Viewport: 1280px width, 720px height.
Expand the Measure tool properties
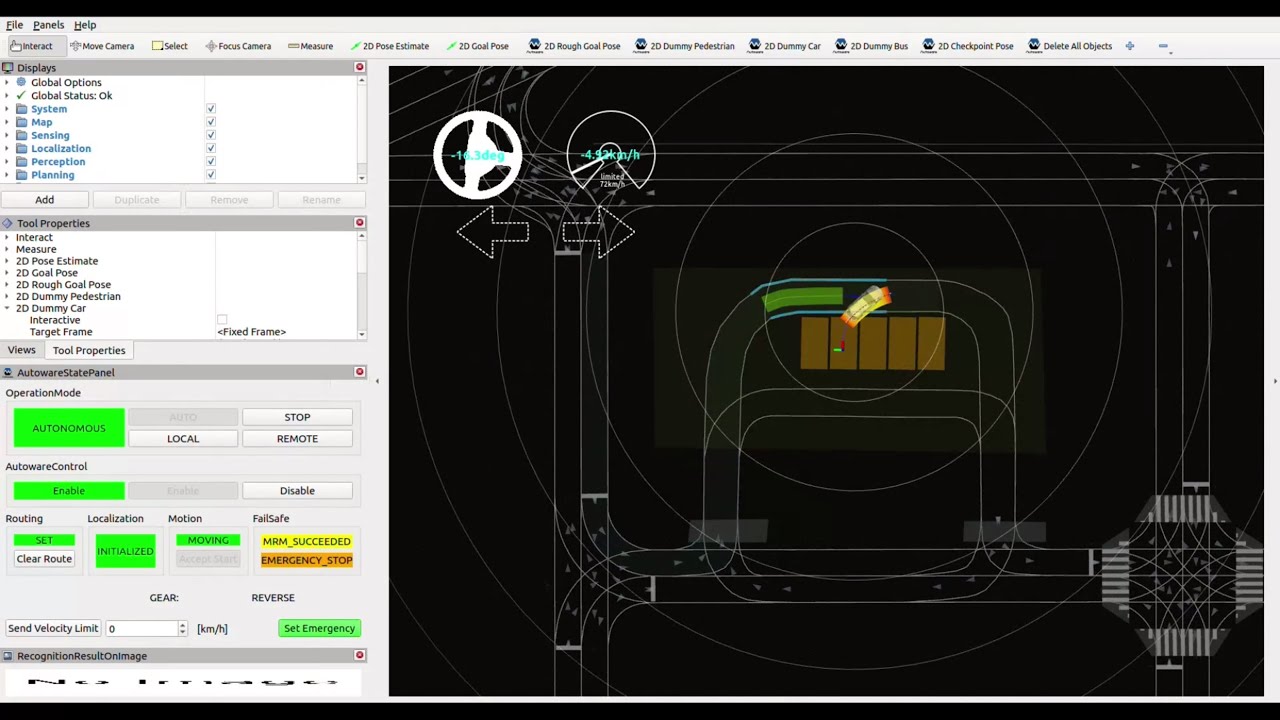pyautogui.click(x=7, y=249)
